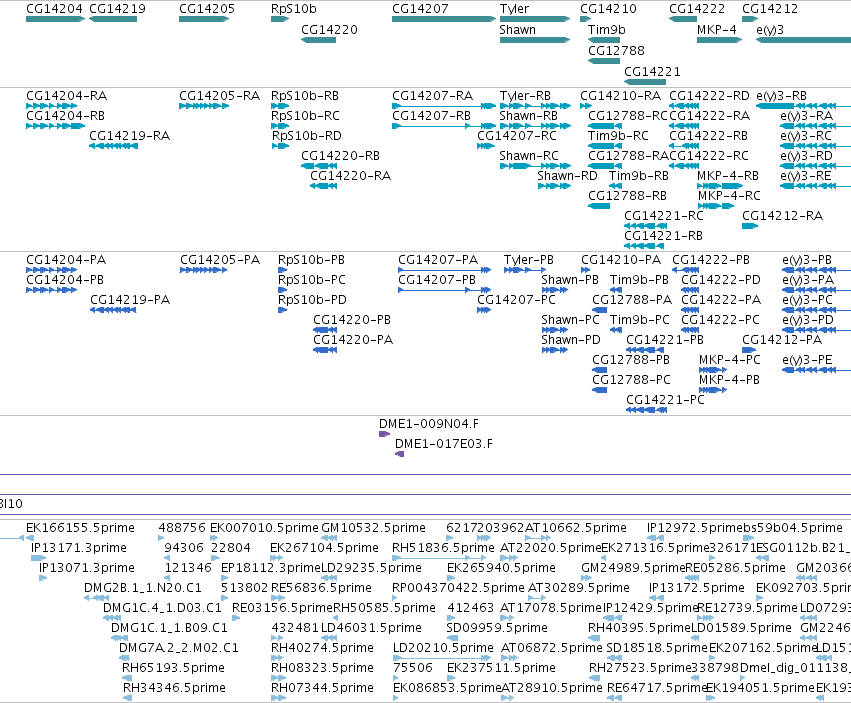Click the RpS10b gene label
Viewport: 851px width, 703px height.
pyautogui.click(x=294, y=9)
